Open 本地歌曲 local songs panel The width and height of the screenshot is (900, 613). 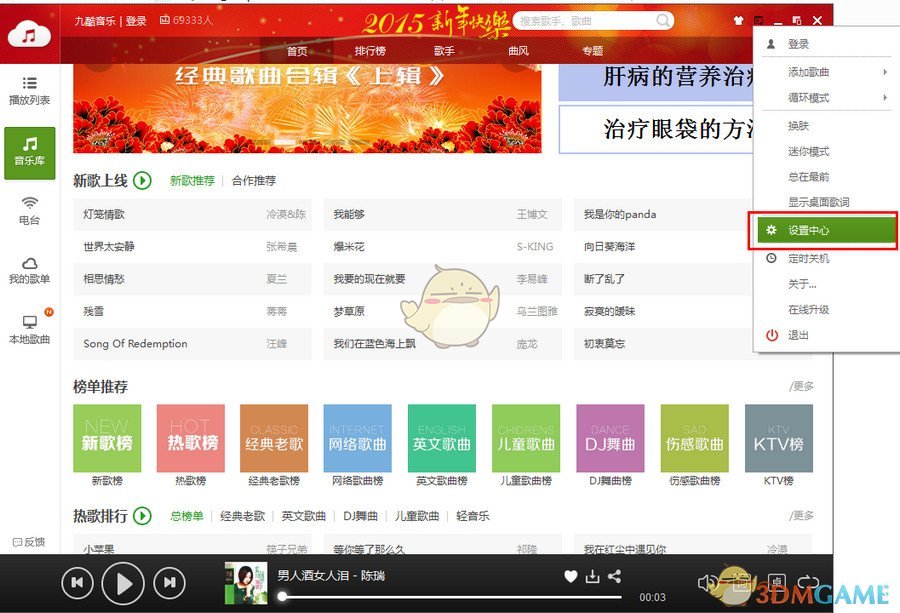tap(30, 326)
